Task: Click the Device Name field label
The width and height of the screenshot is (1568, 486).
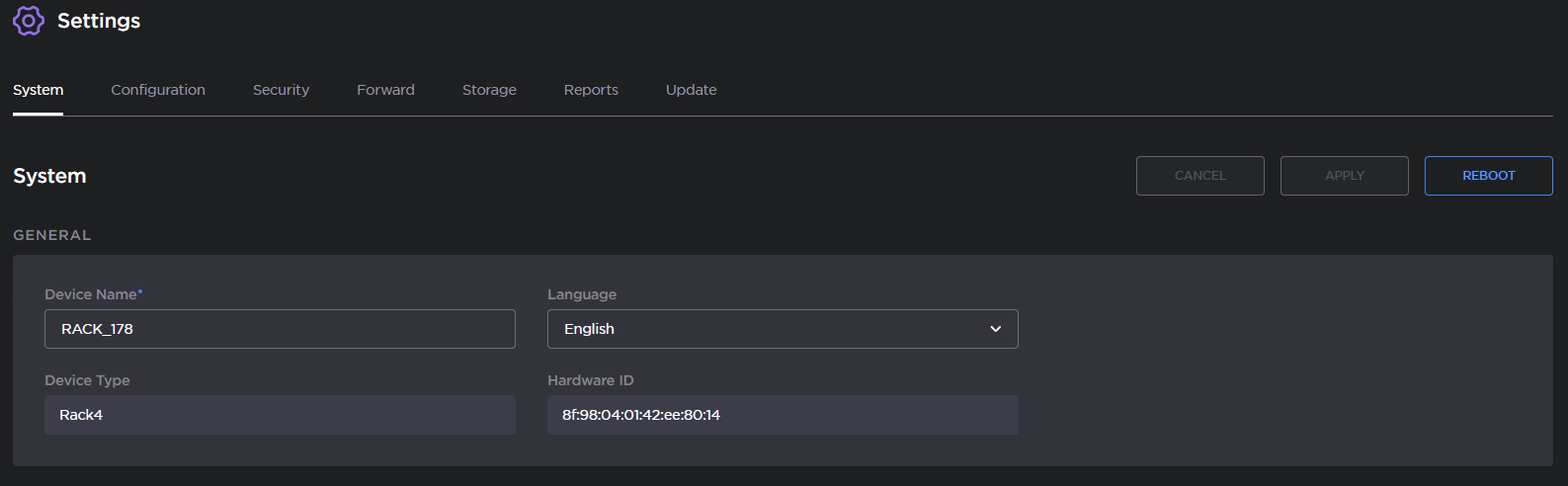Action: [x=91, y=294]
